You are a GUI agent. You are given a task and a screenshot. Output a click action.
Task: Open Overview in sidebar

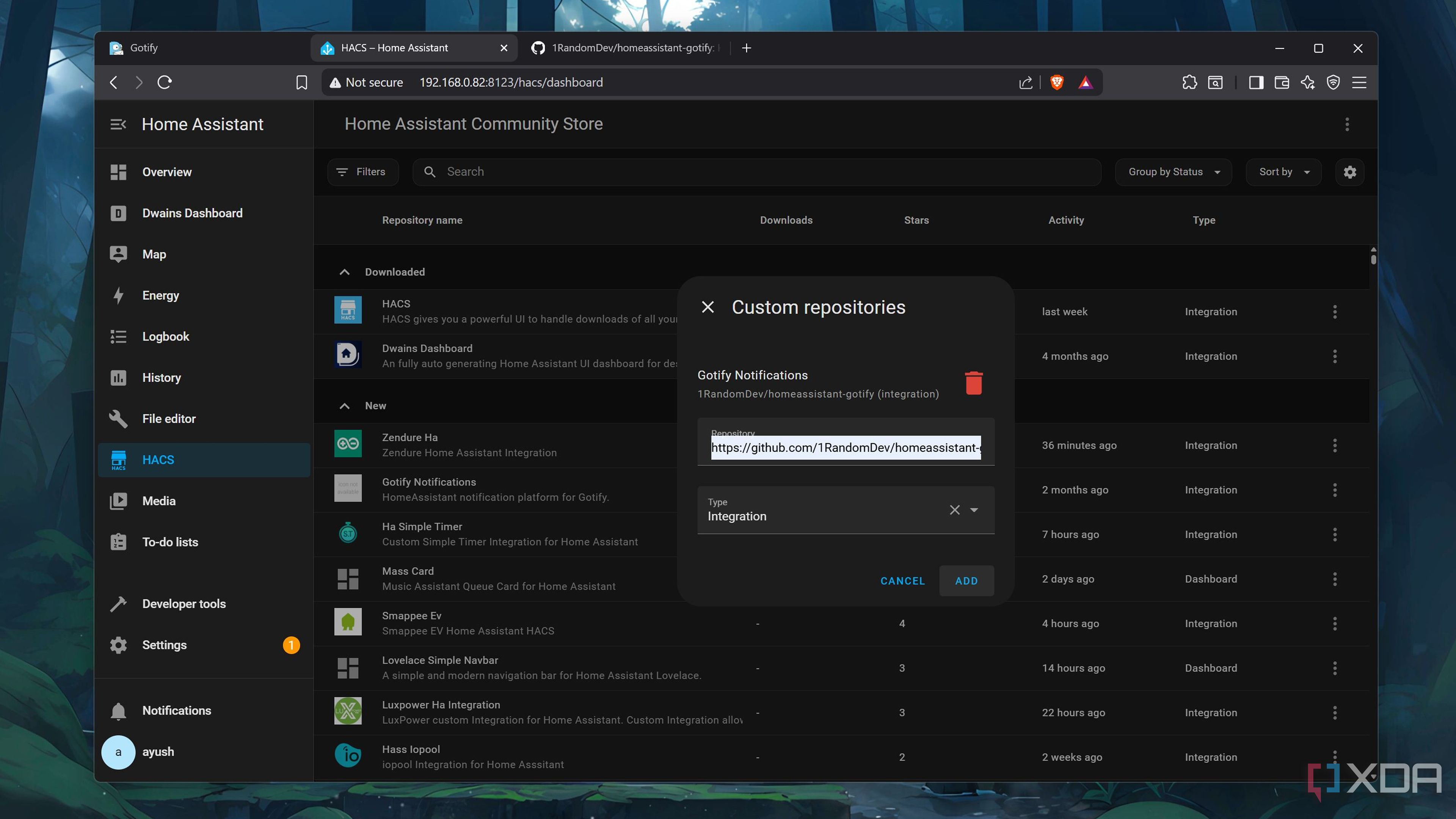click(x=204, y=172)
